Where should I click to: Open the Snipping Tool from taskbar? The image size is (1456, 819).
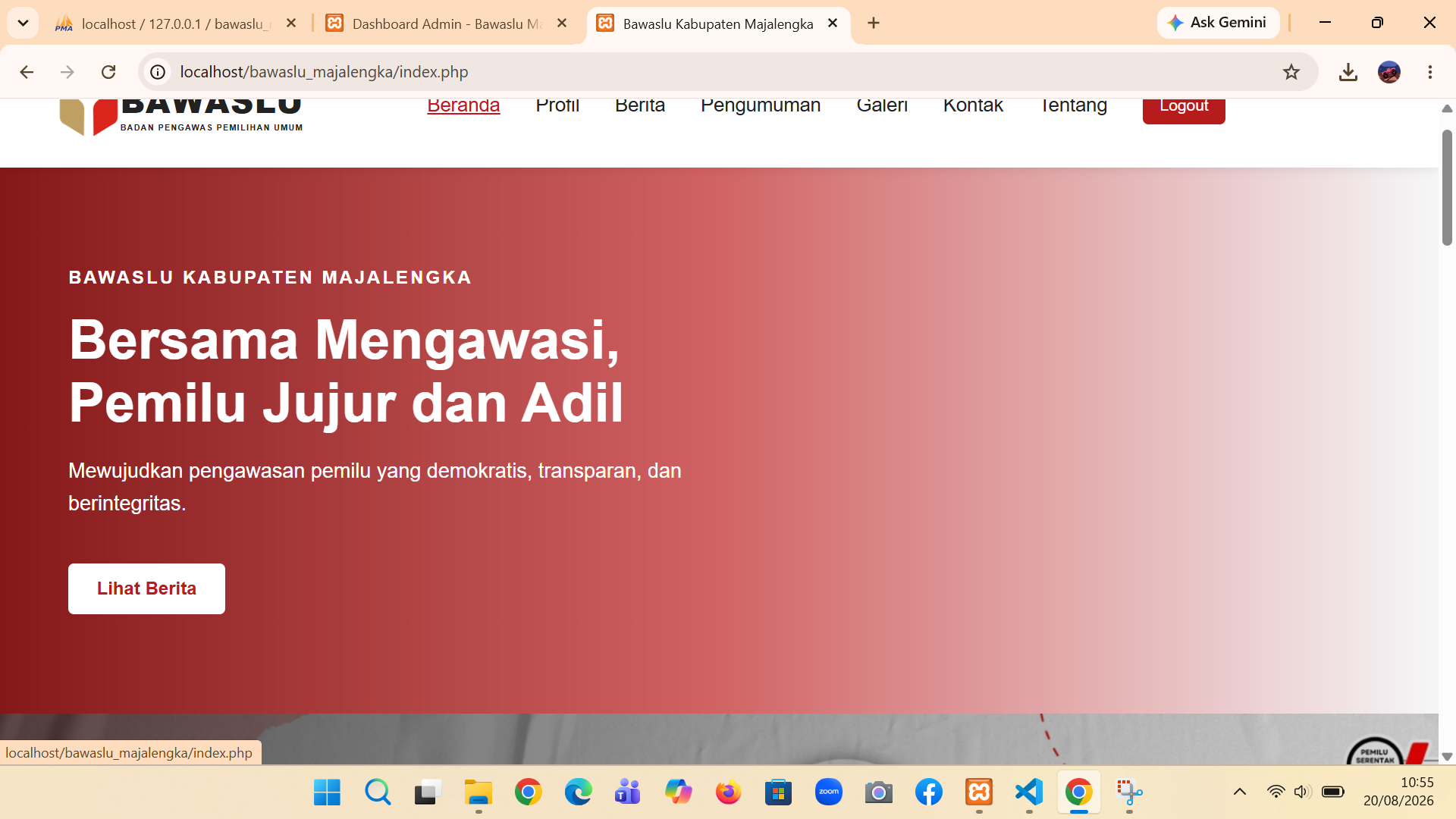[x=1129, y=792]
